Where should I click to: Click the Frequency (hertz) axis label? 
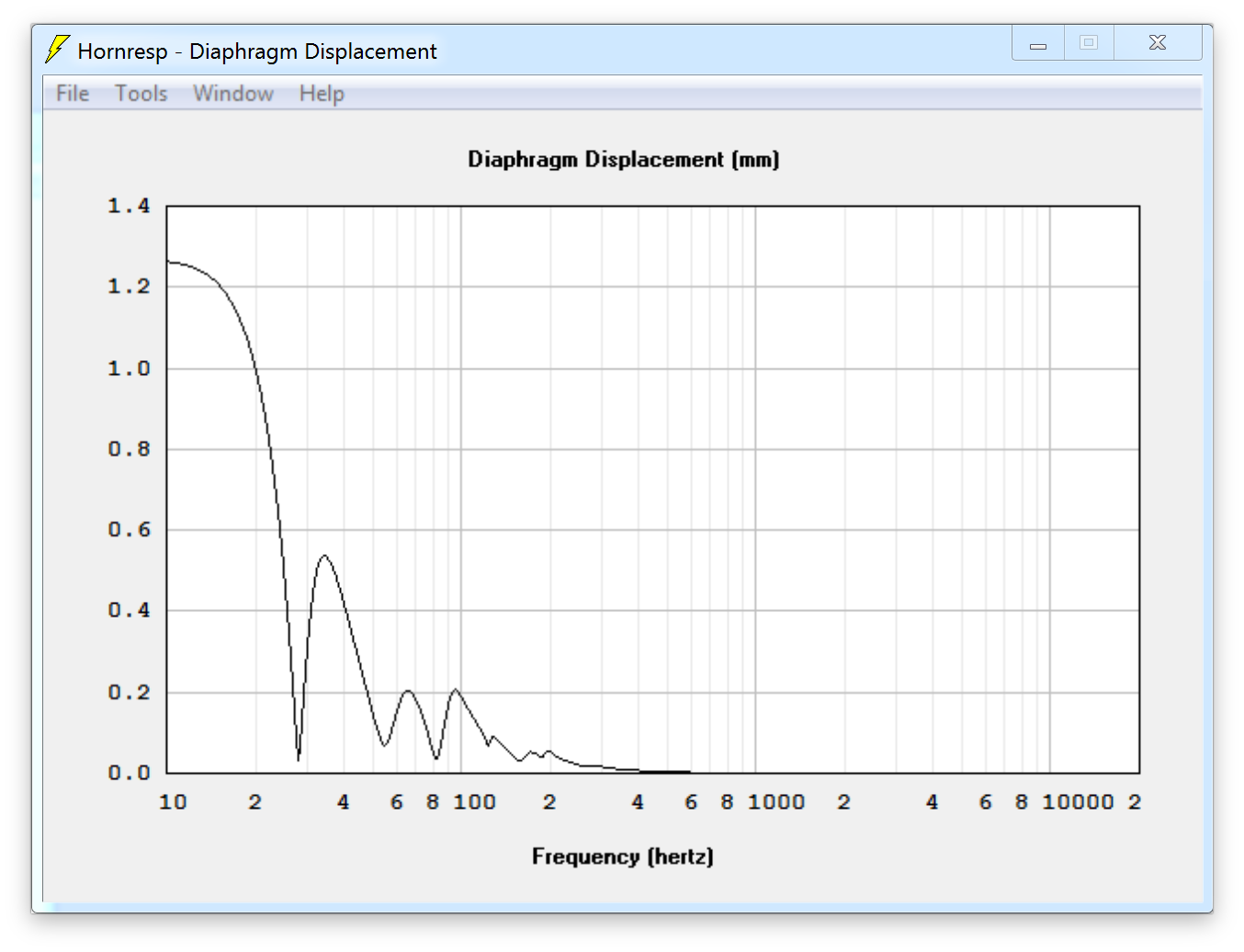623,856
